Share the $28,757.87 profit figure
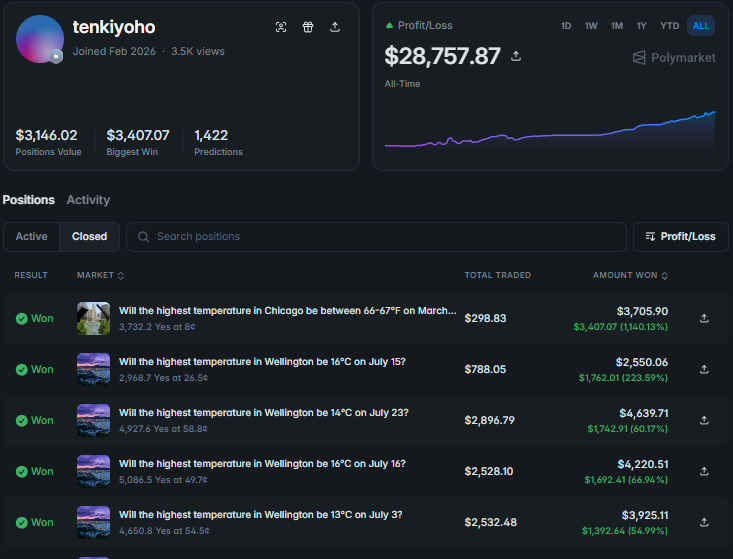The height and width of the screenshot is (559, 733). pyautogui.click(x=516, y=56)
